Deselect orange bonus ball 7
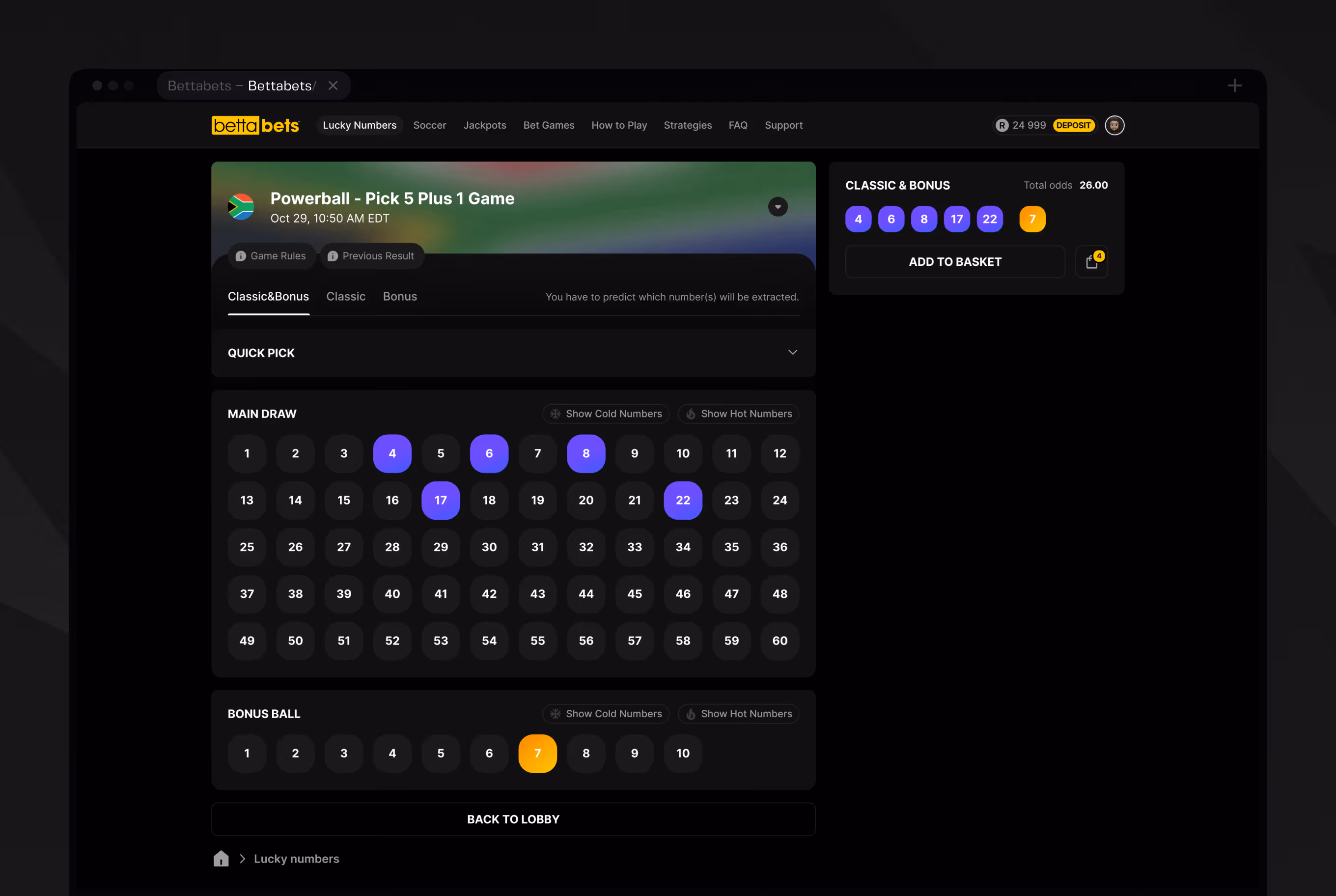The image size is (1336, 896). coord(537,753)
